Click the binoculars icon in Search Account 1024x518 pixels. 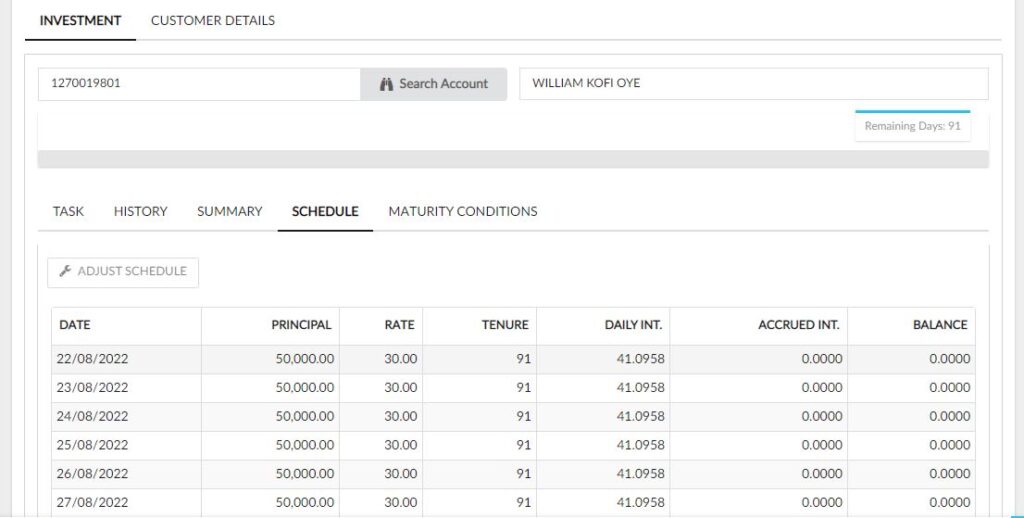(x=386, y=84)
